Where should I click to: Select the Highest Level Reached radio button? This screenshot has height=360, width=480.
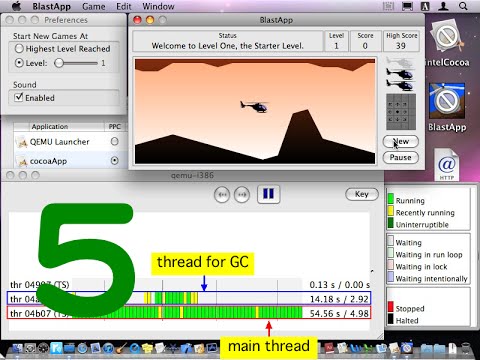tap(19, 49)
